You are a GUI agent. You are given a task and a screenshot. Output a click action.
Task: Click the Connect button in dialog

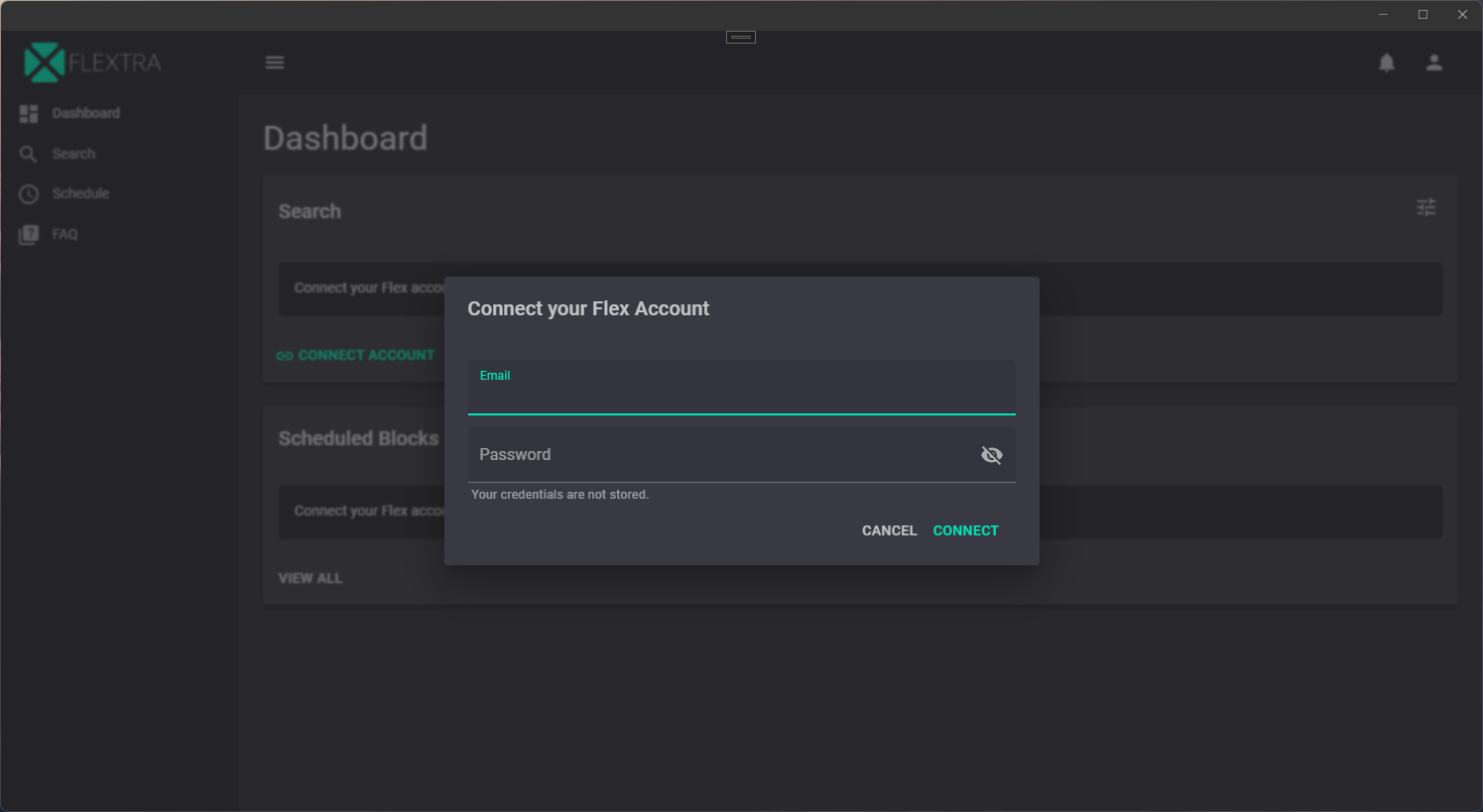tap(965, 530)
